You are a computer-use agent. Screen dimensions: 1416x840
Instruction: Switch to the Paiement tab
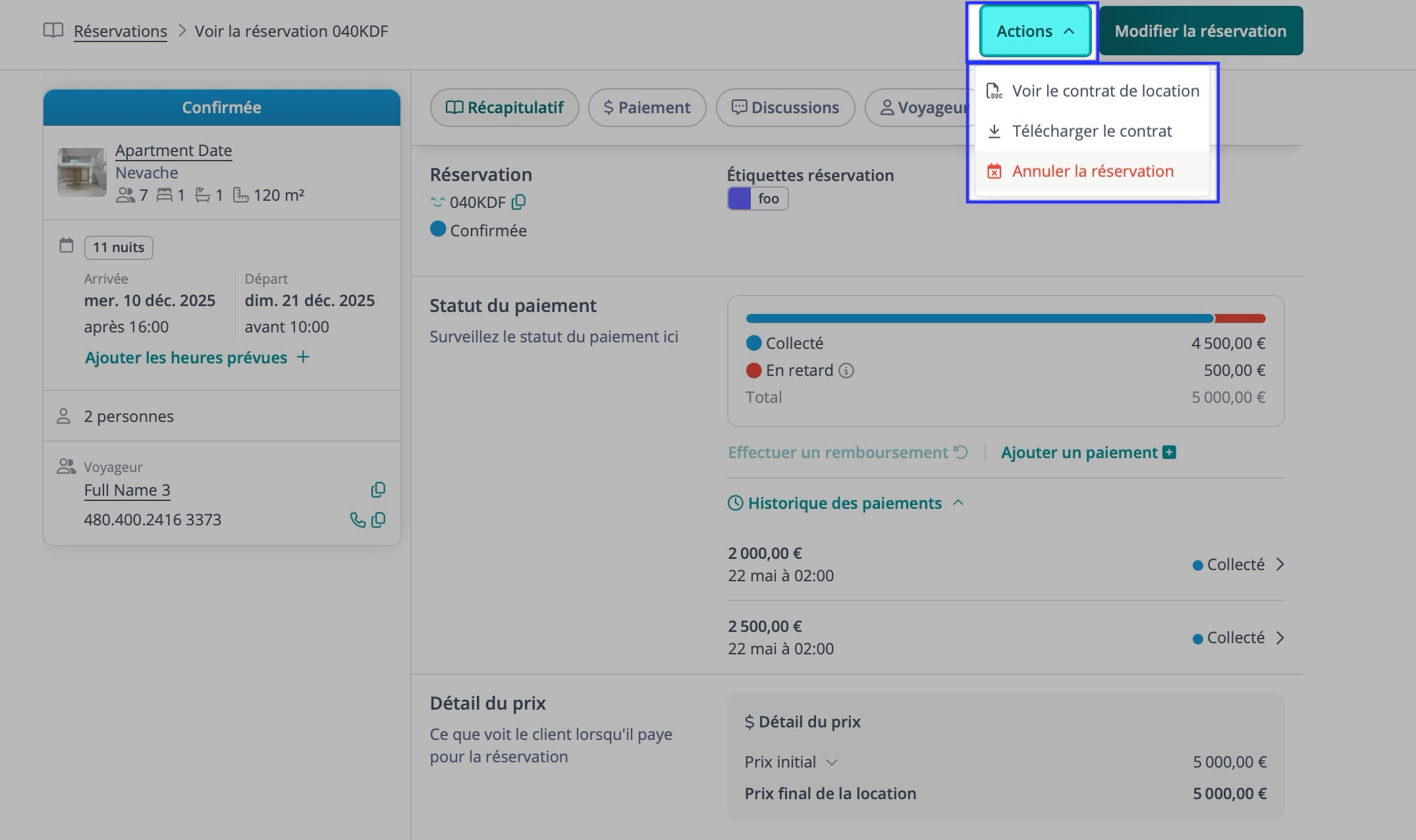(x=647, y=107)
